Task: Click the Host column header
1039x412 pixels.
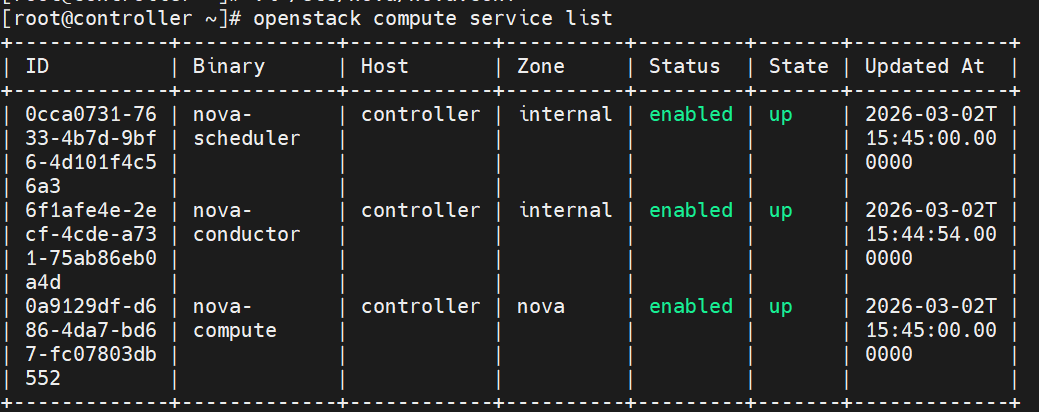Action: pos(384,66)
